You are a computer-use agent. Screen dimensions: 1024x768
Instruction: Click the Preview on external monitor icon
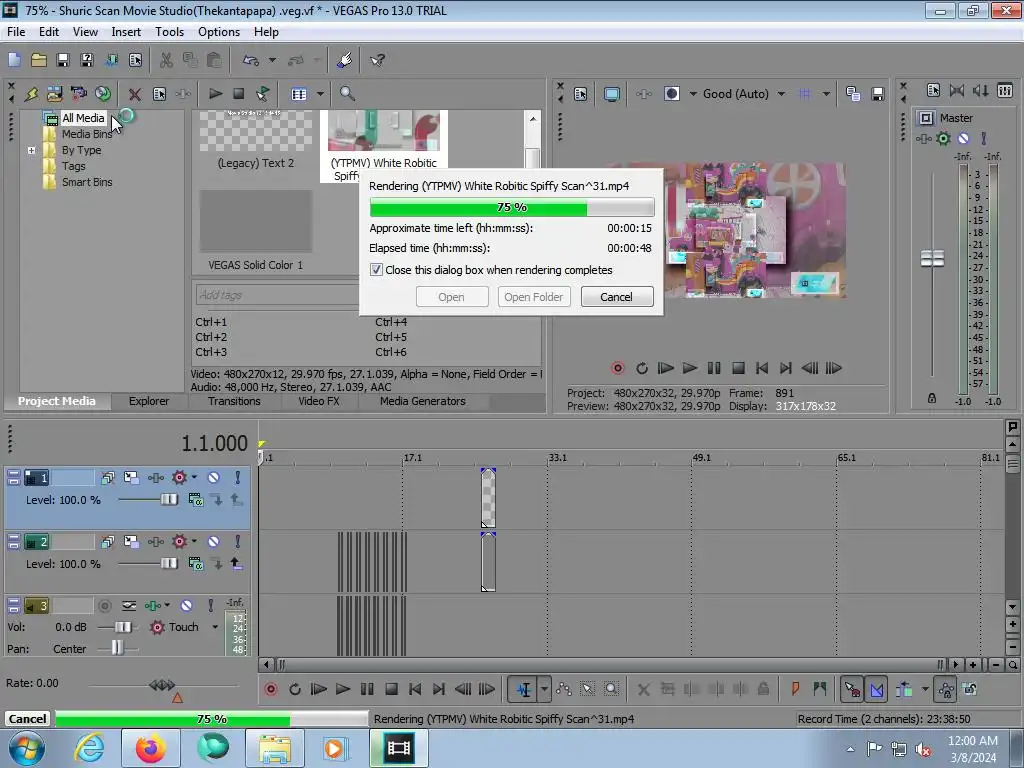click(x=612, y=94)
